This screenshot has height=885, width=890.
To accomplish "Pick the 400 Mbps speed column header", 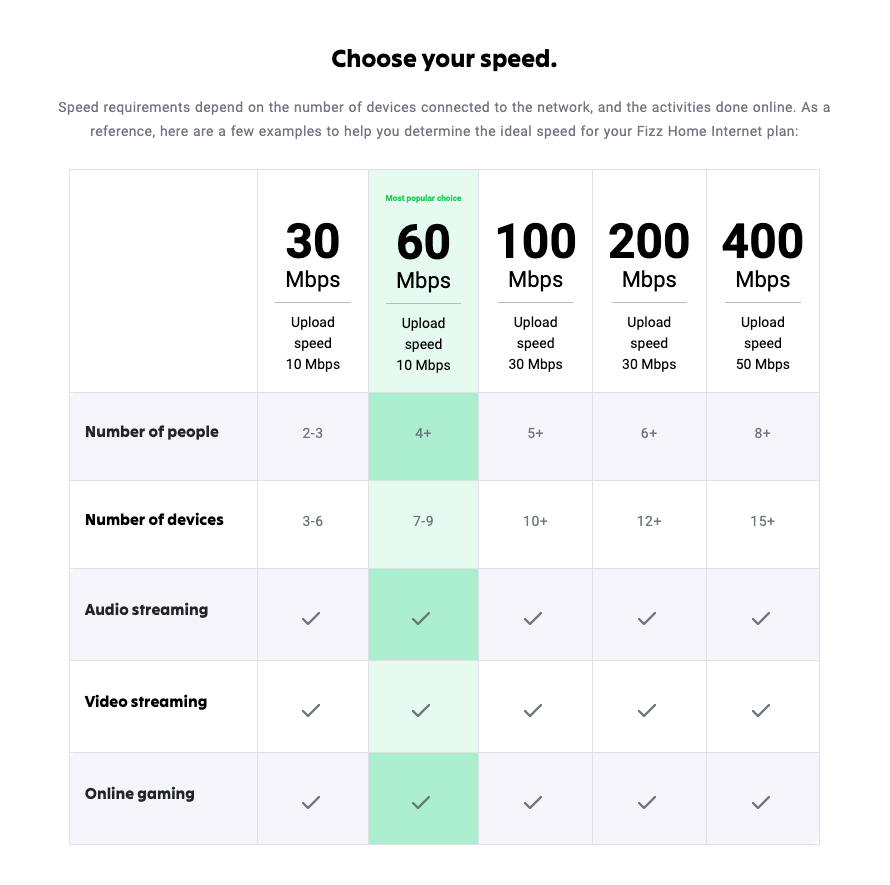I will point(763,255).
